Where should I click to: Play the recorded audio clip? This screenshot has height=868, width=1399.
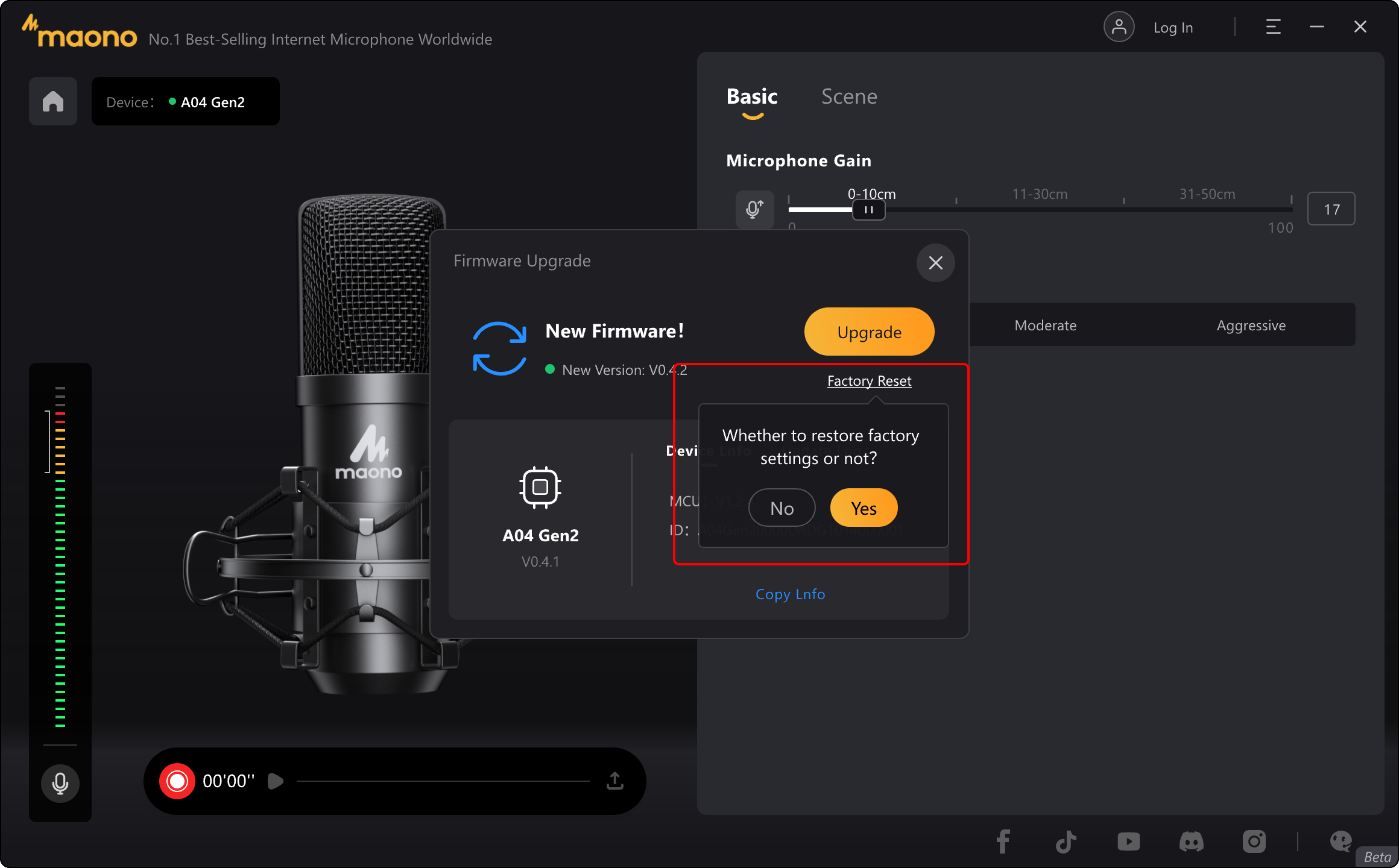pyautogui.click(x=276, y=781)
